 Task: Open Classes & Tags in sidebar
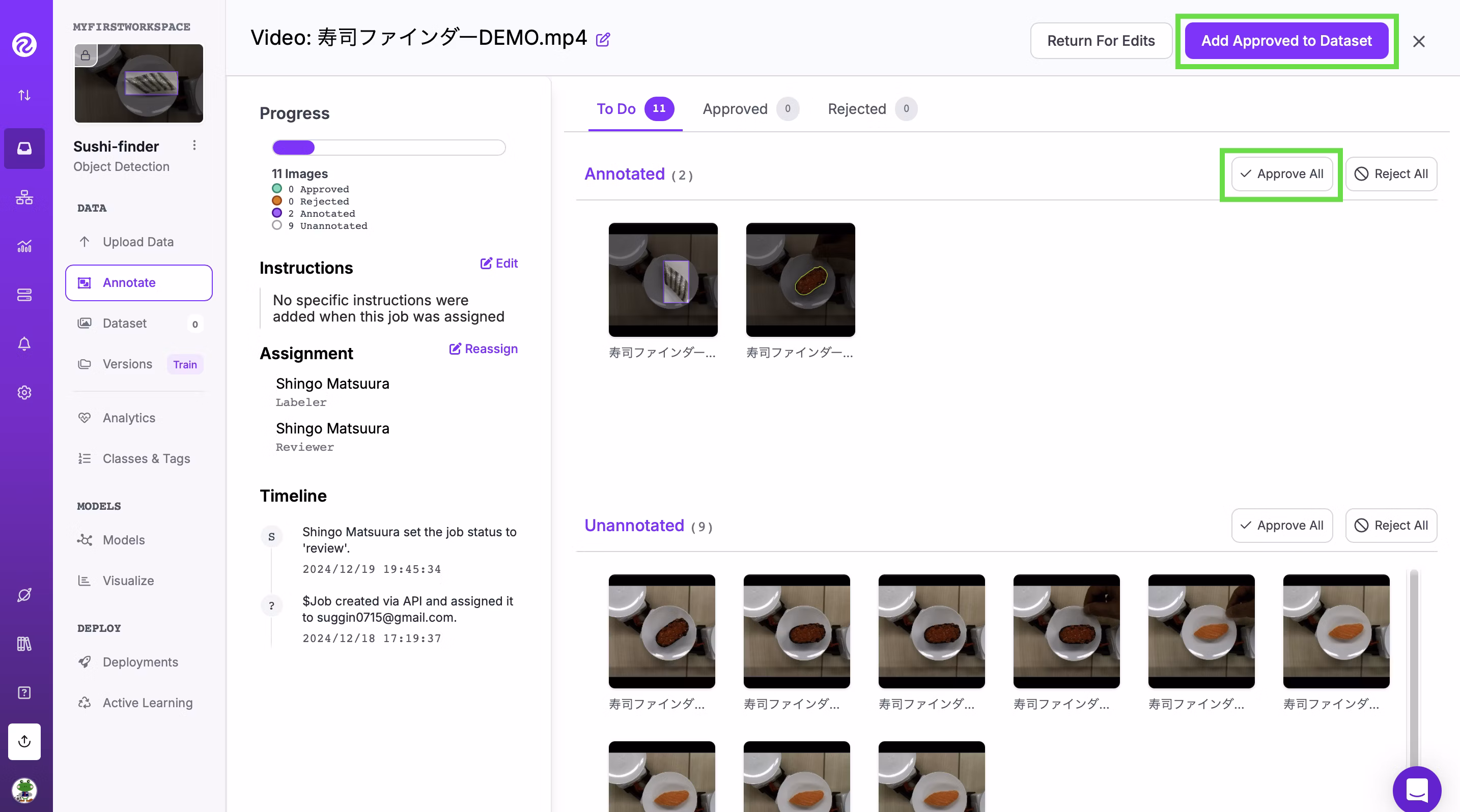coord(138,459)
